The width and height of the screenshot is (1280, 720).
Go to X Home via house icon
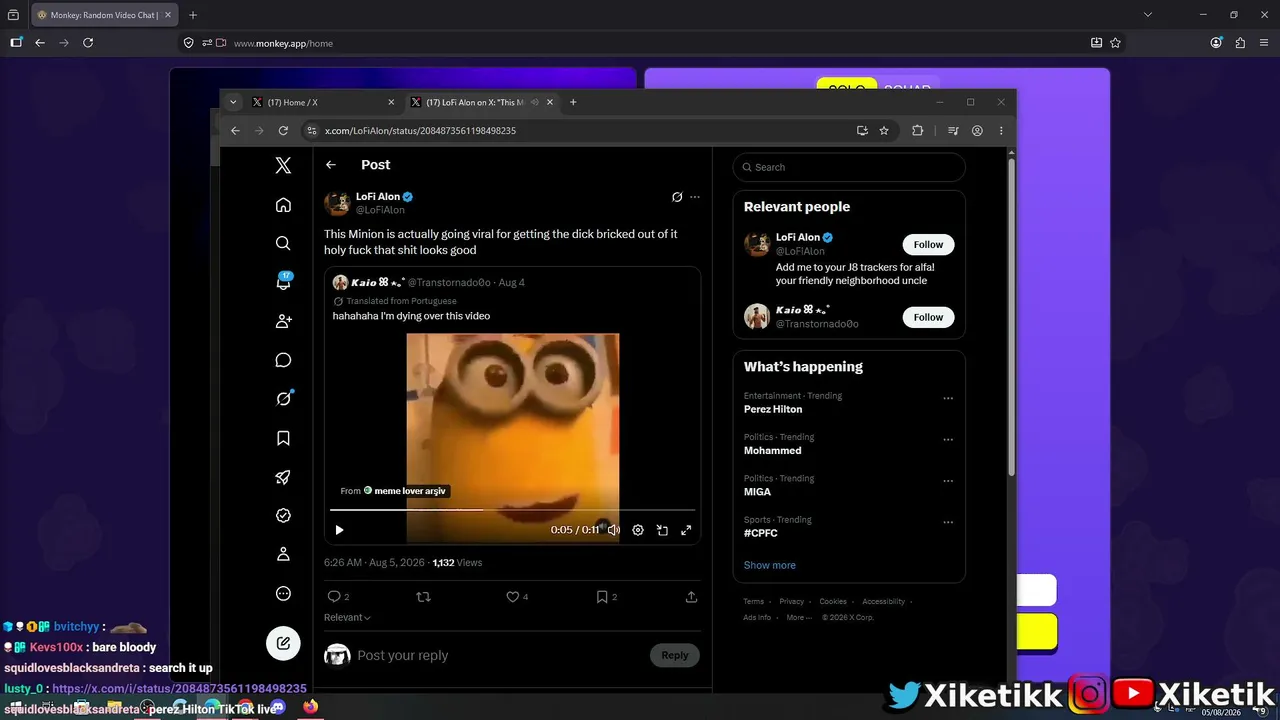tap(283, 205)
